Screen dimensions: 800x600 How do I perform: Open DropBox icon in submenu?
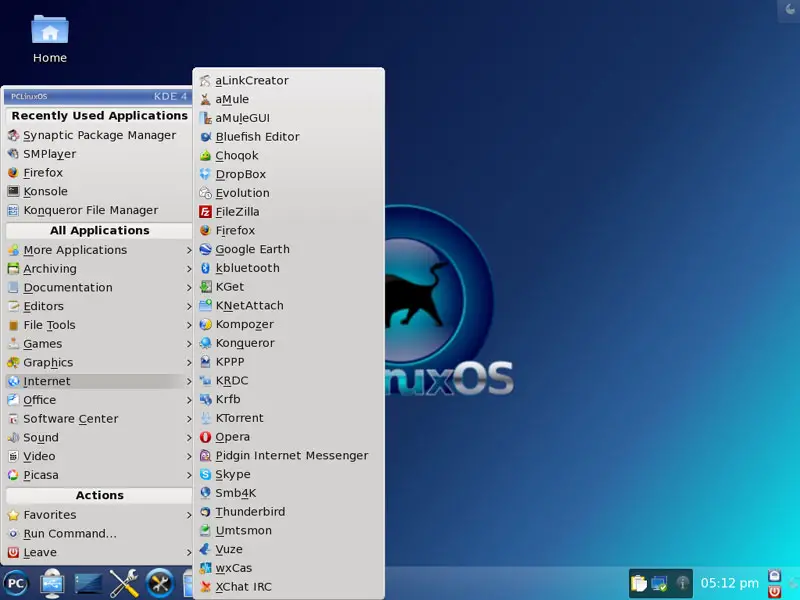pyautogui.click(x=205, y=174)
